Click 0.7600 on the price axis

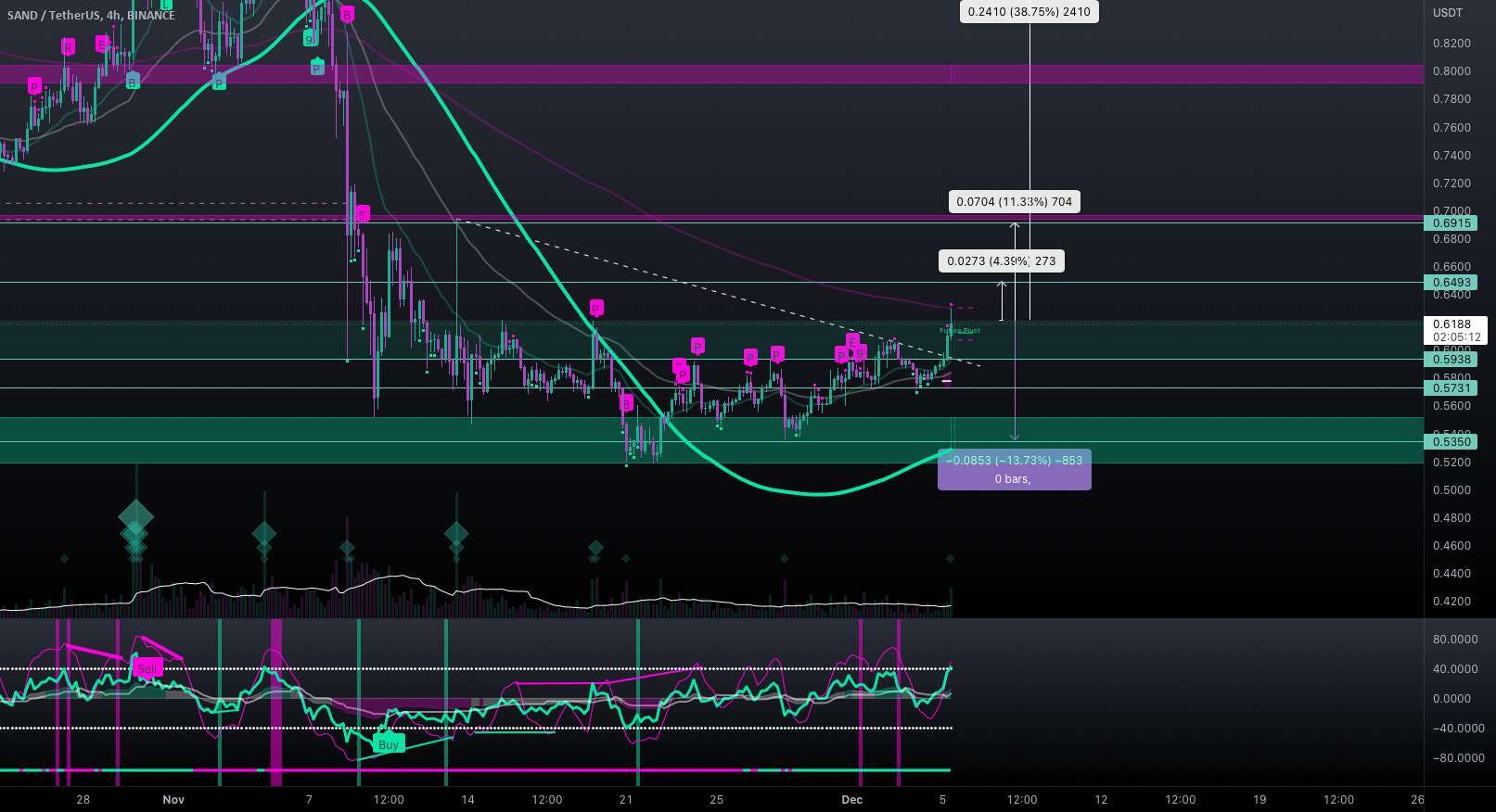tap(1451, 128)
